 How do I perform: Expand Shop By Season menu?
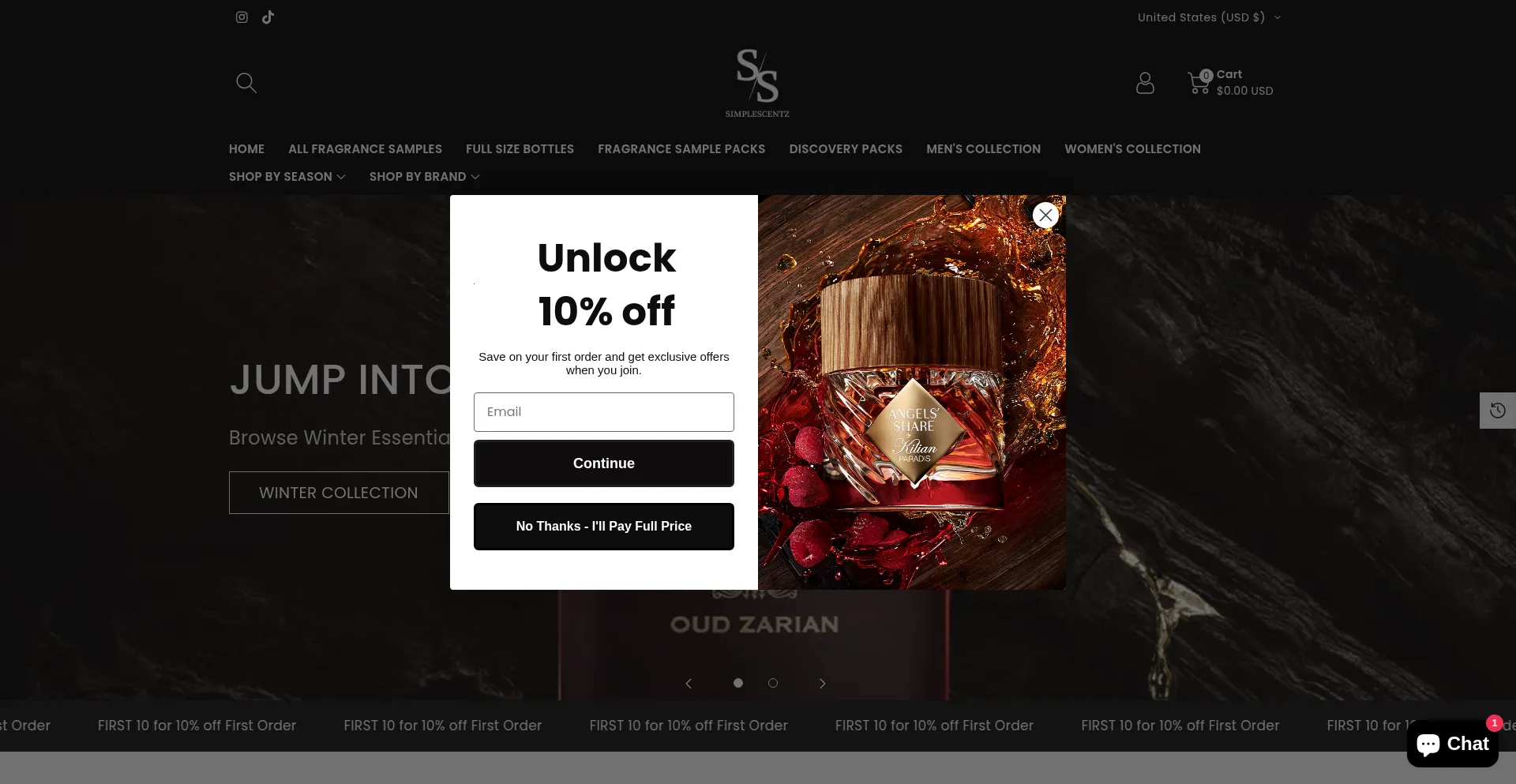tap(287, 177)
